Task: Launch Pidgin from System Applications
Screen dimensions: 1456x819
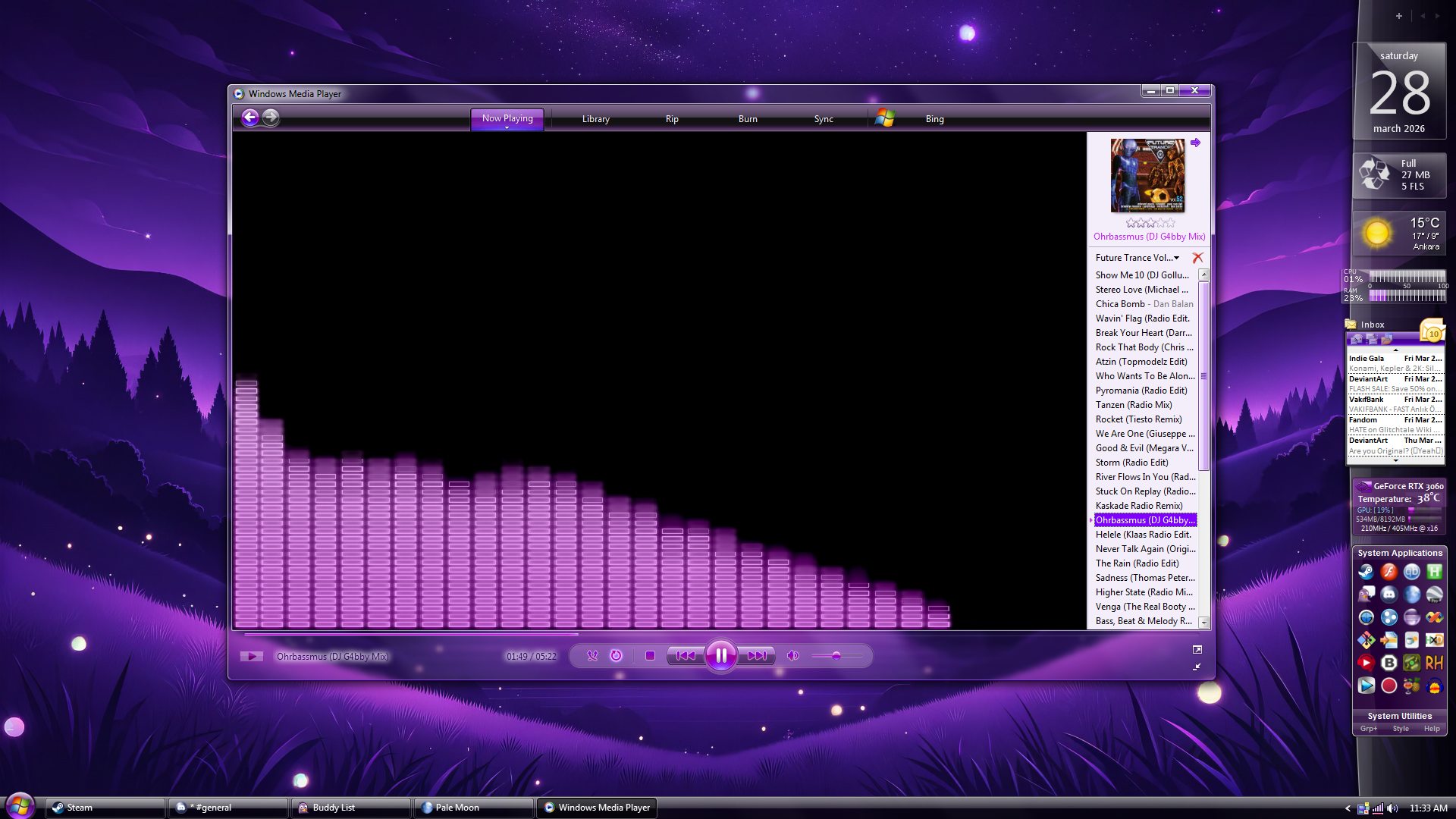Action: tap(1366, 595)
